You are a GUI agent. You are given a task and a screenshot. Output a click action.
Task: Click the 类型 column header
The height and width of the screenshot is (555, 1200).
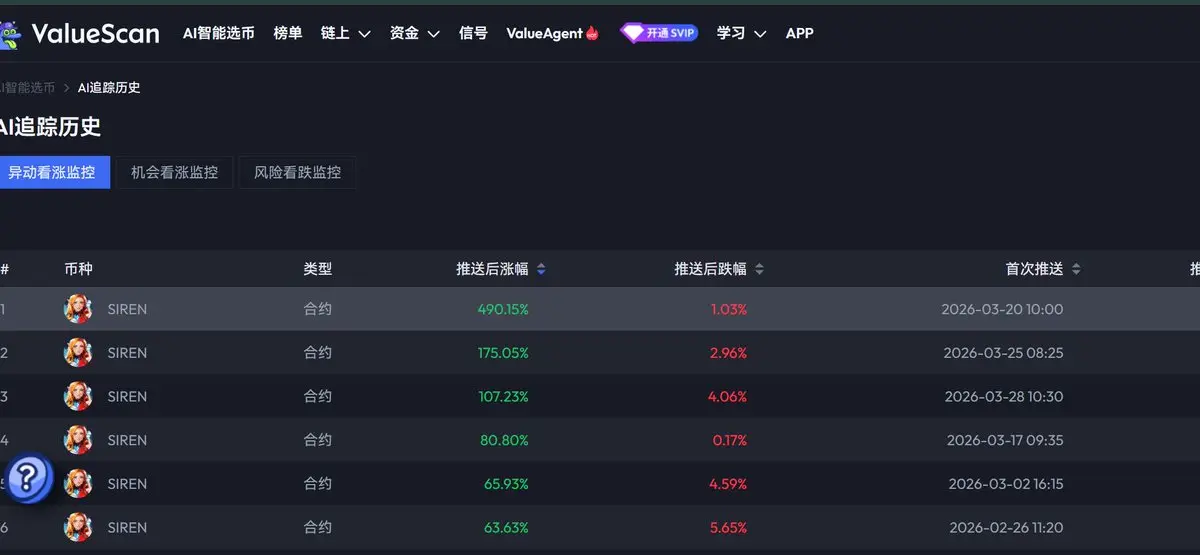coord(317,269)
